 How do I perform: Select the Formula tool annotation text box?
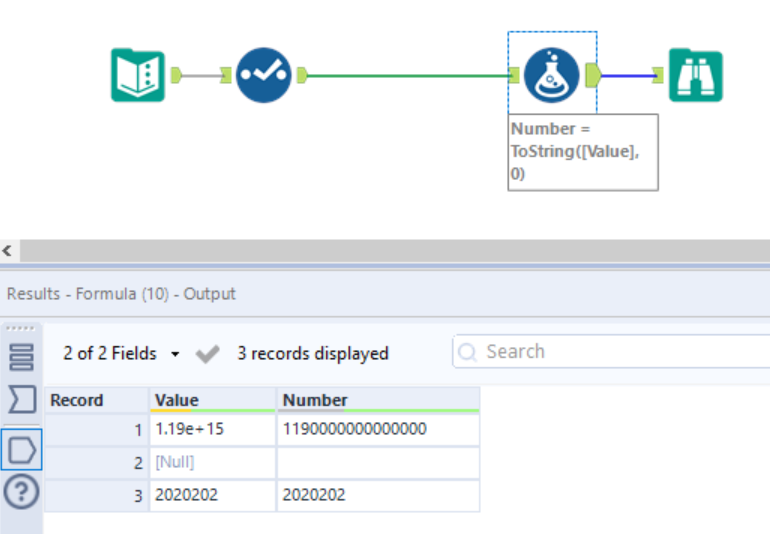pyautogui.click(x=582, y=151)
